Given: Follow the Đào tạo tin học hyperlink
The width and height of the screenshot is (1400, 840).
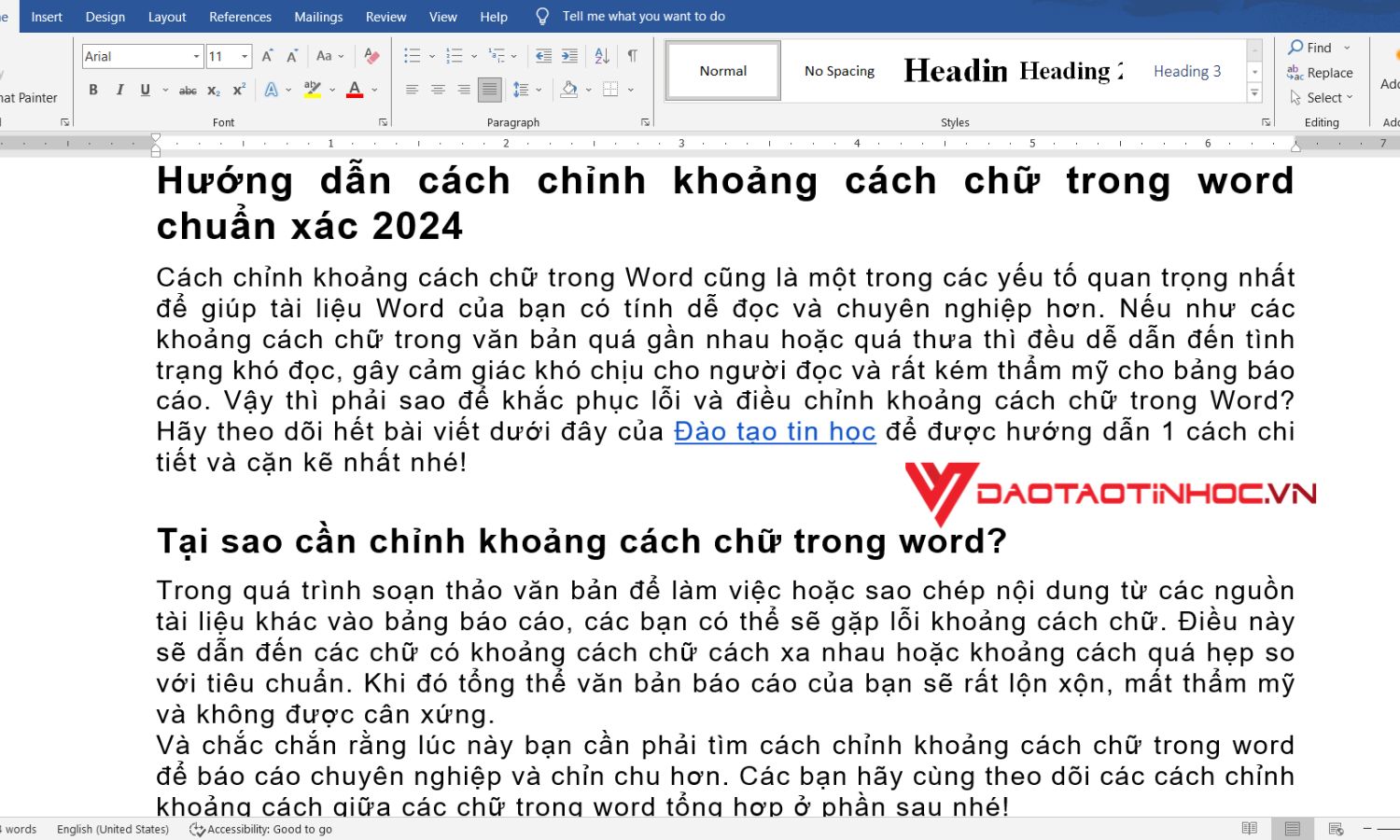Looking at the screenshot, I should pos(775,431).
